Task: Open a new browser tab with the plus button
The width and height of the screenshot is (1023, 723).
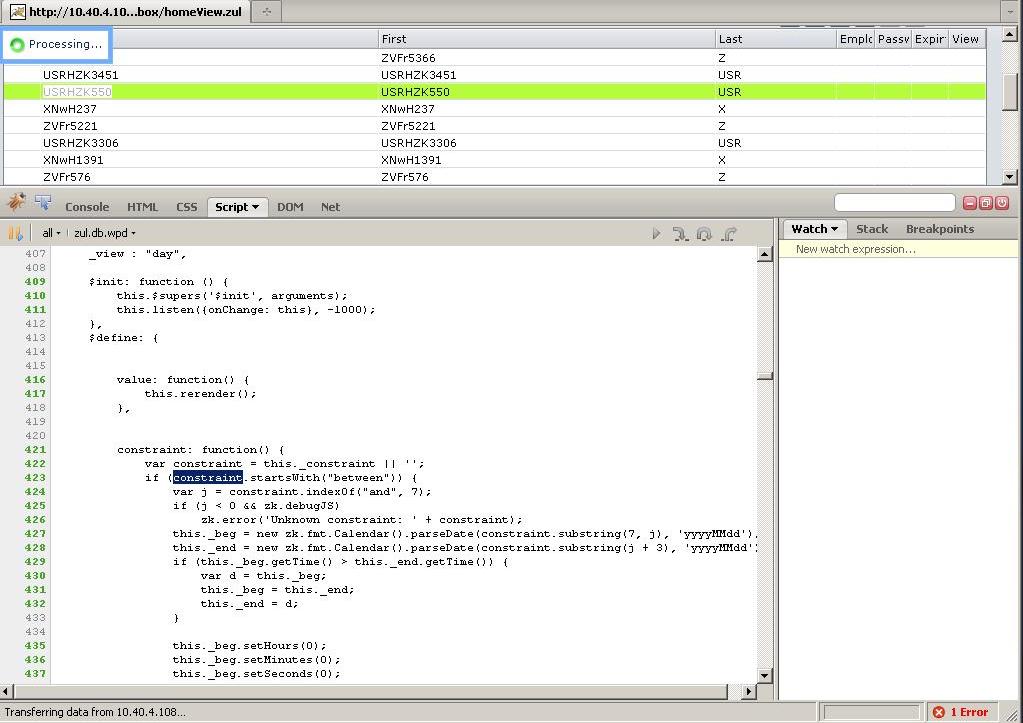Action: click(266, 11)
